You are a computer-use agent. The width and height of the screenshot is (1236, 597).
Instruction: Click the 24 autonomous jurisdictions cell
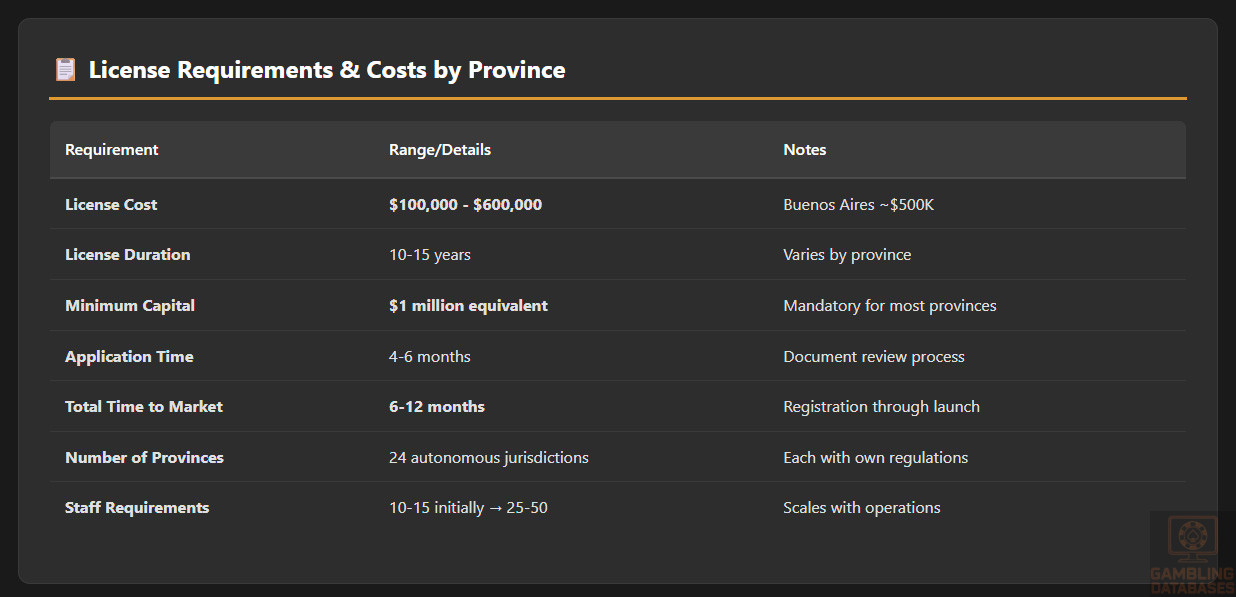[489, 458]
